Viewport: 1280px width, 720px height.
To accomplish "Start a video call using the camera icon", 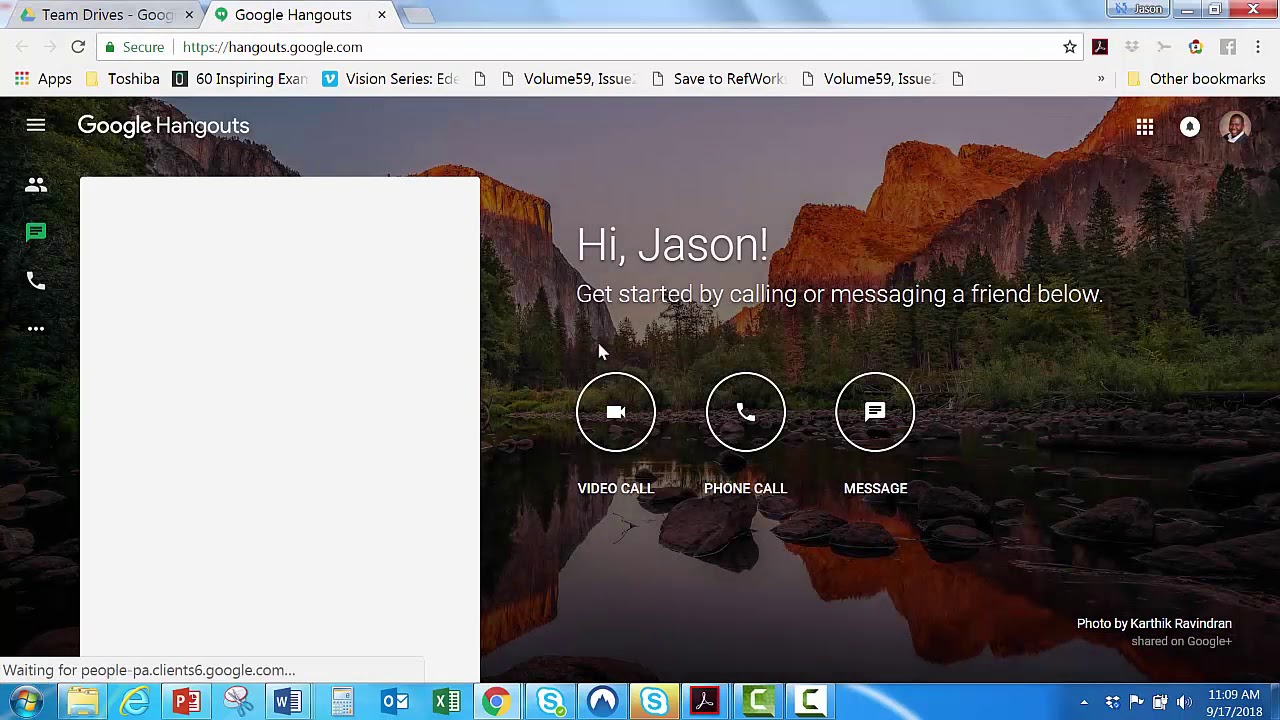I will (x=615, y=412).
